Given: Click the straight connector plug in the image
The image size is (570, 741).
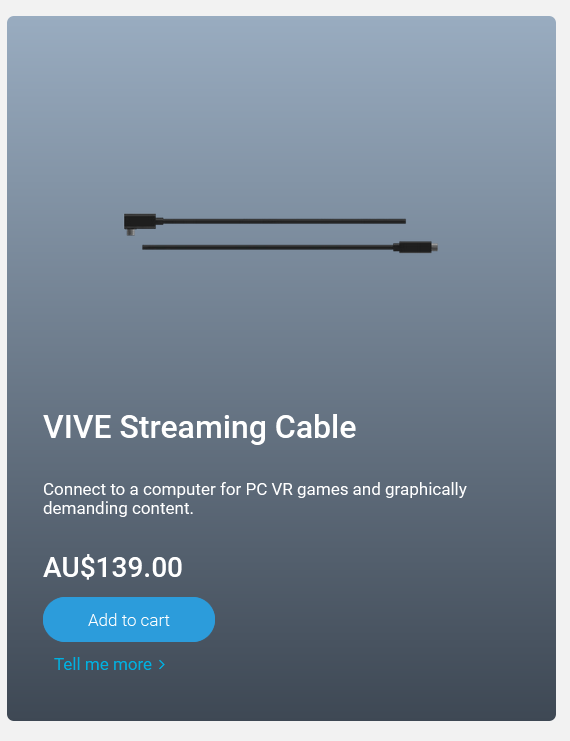Looking at the screenshot, I should tap(415, 247).
